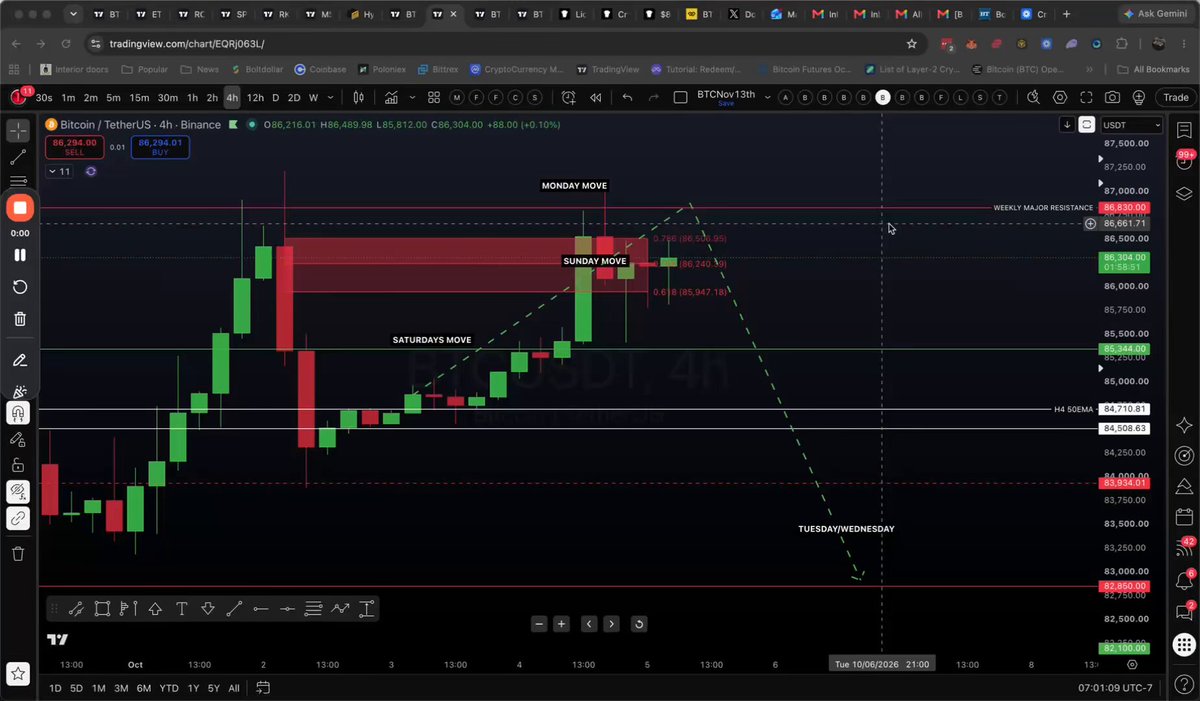The image size is (1200, 701).
Task: Click the blue BUY 86,294.01 button
Action: pyautogui.click(x=160, y=147)
